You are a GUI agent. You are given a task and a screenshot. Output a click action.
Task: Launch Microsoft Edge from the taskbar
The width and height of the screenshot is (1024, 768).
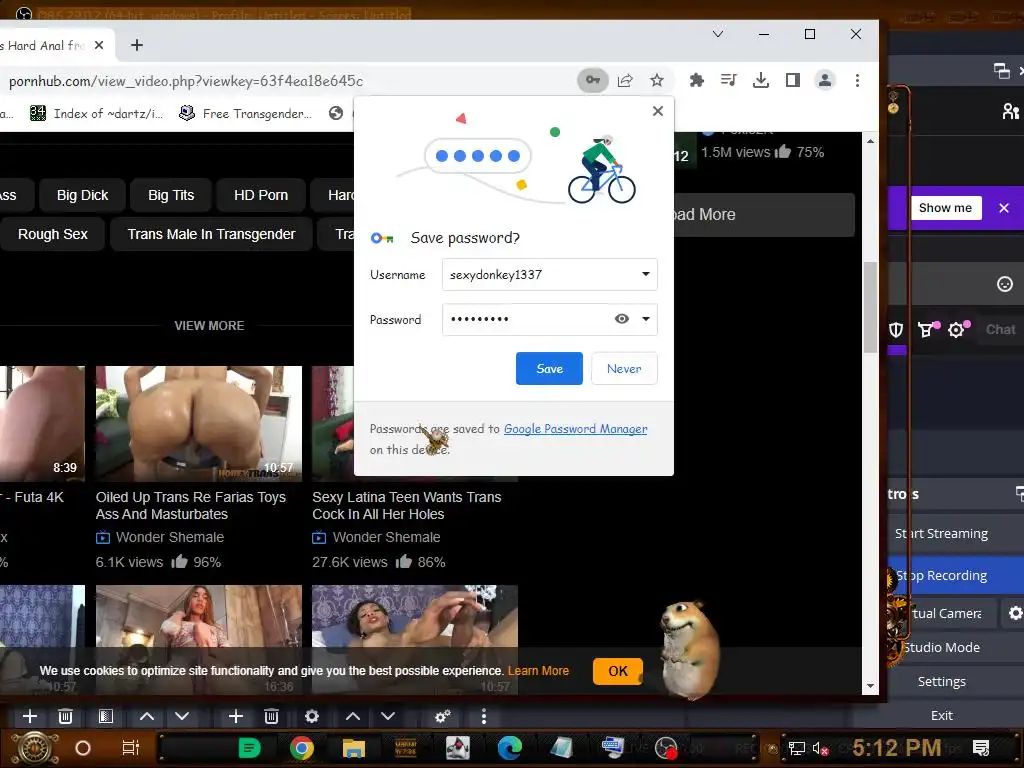[x=509, y=748]
